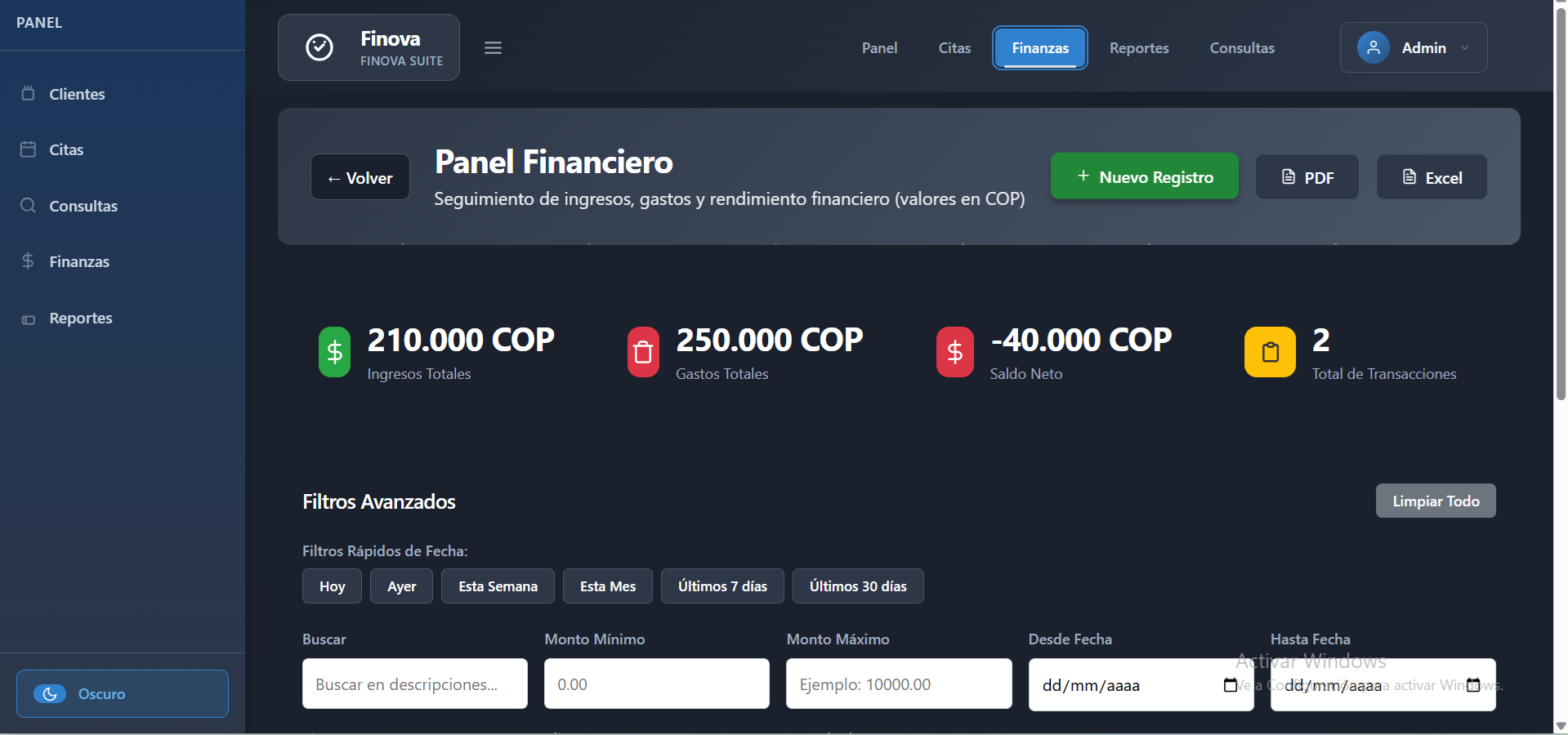Image resolution: width=1568 pixels, height=735 pixels.
Task: Switch to the Reportes top navigation tab
Action: click(x=1138, y=48)
